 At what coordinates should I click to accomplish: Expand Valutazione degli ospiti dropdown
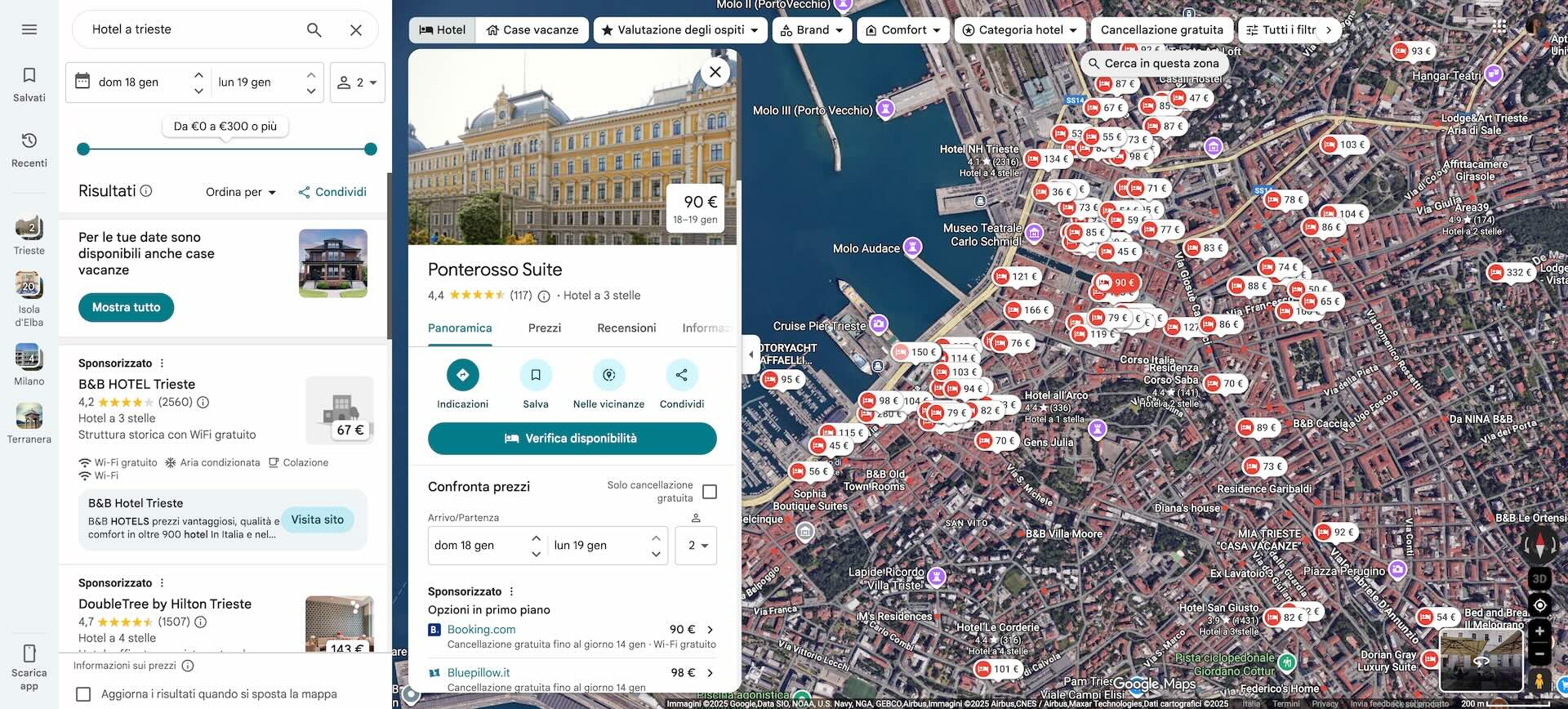coord(679,30)
